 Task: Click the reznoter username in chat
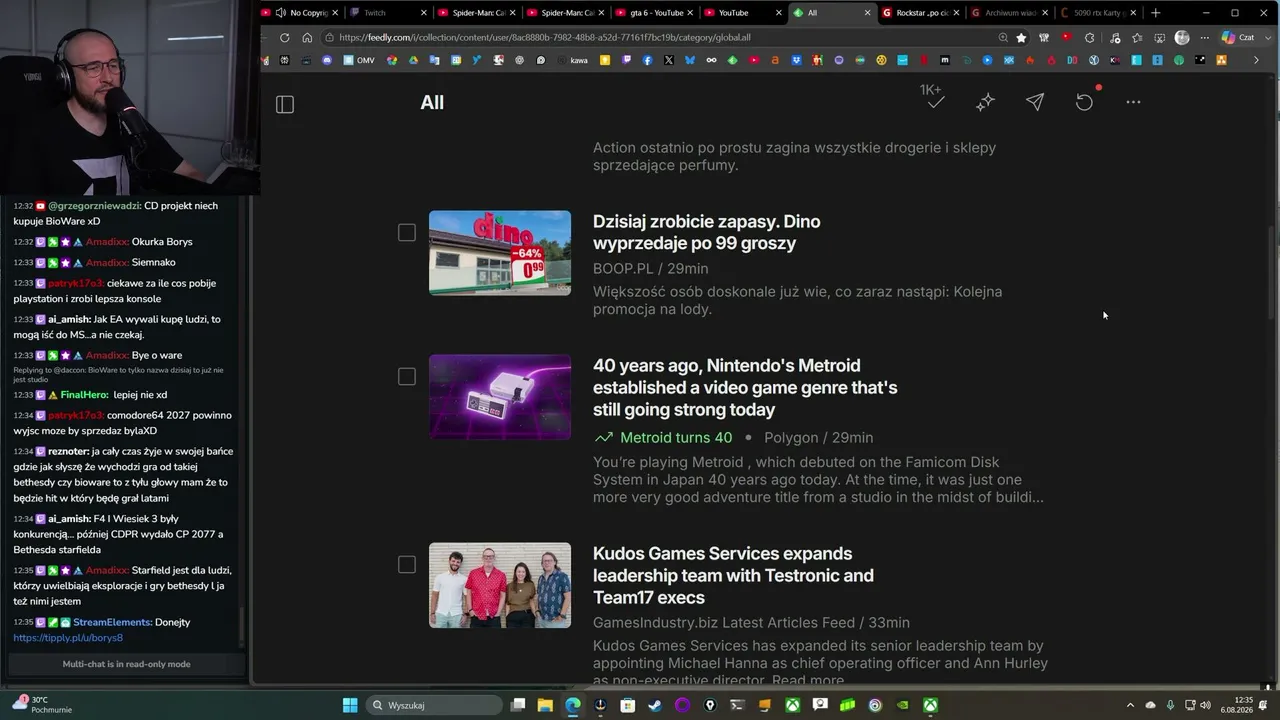coord(69,451)
